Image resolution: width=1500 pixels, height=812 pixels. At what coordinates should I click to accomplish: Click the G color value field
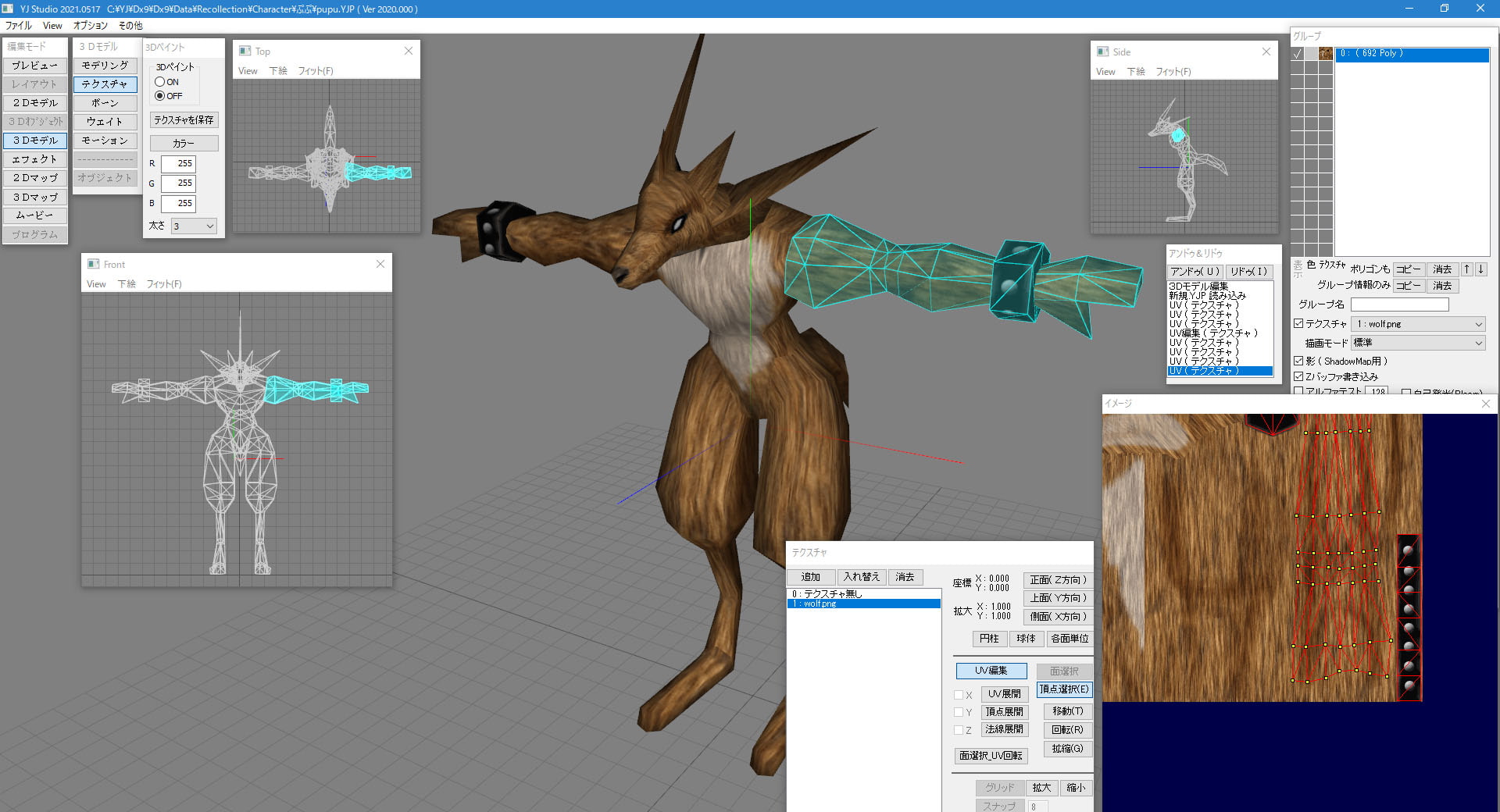[179, 183]
